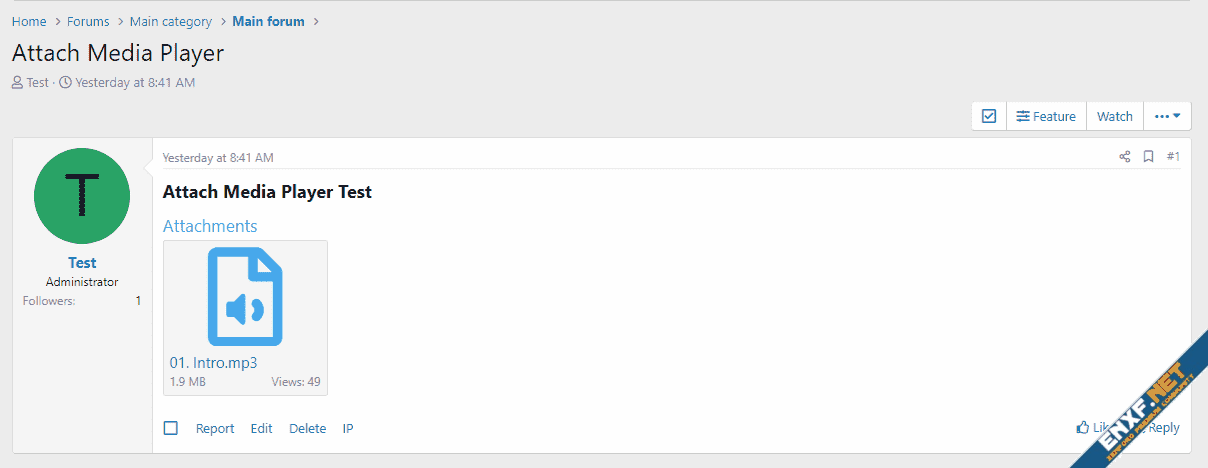1208x468 pixels.
Task: Edit the post
Action: [x=261, y=428]
